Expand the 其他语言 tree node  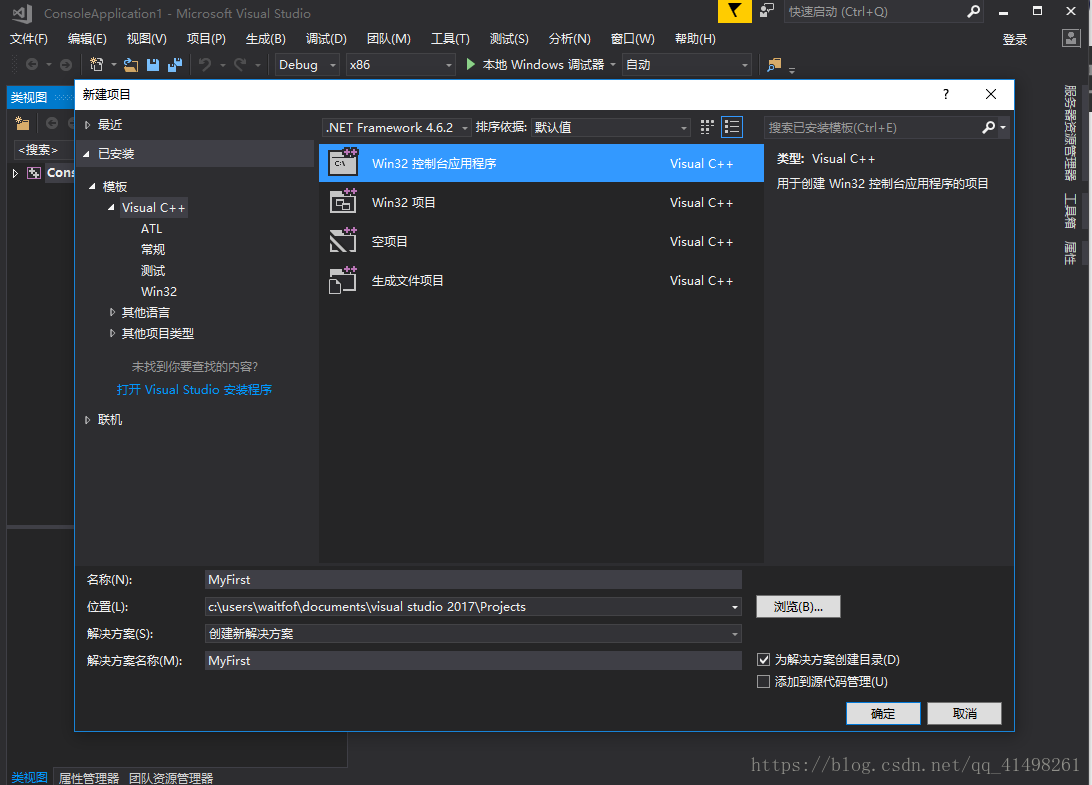pyautogui.click(x=112, y=312)
